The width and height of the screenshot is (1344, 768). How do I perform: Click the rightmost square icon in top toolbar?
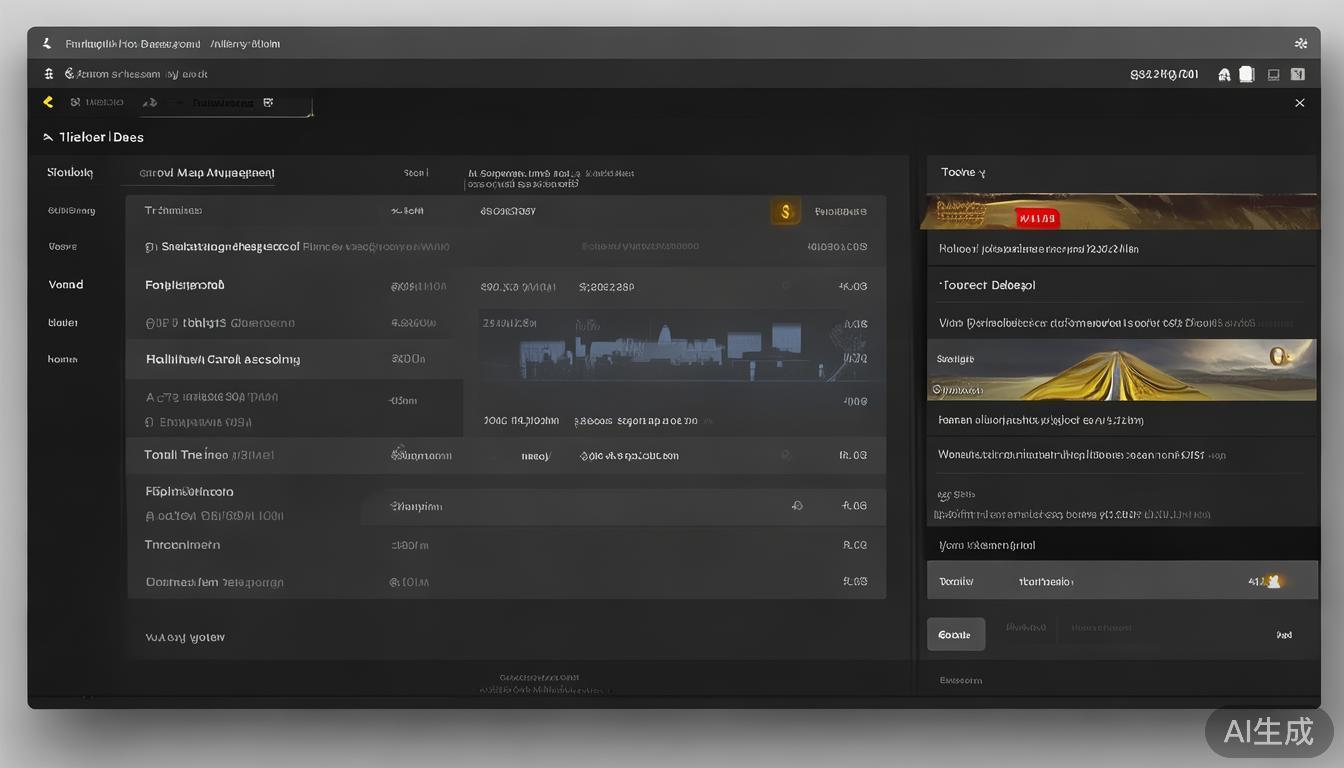[1298, 74]
